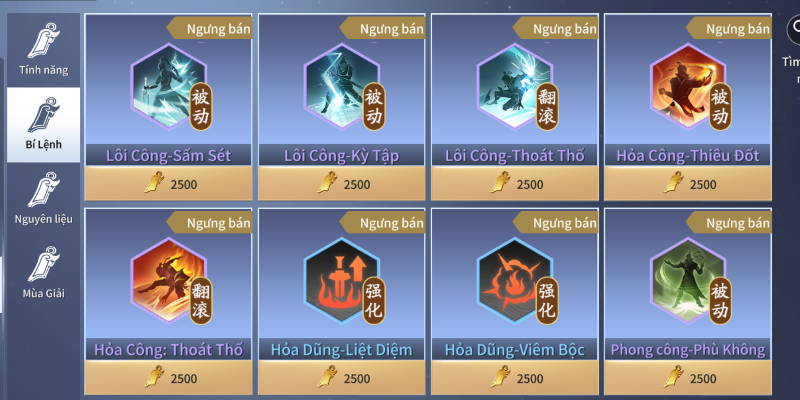The image size is (800, 400).
Task: Click the search magnifier icon at right edge
Action: pyautogui.click(x=793, y=30)
